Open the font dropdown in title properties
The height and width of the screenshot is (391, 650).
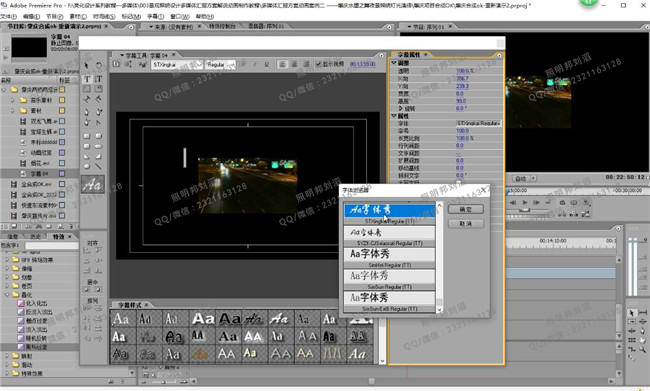pyautogui.click(x=479, y=123)
